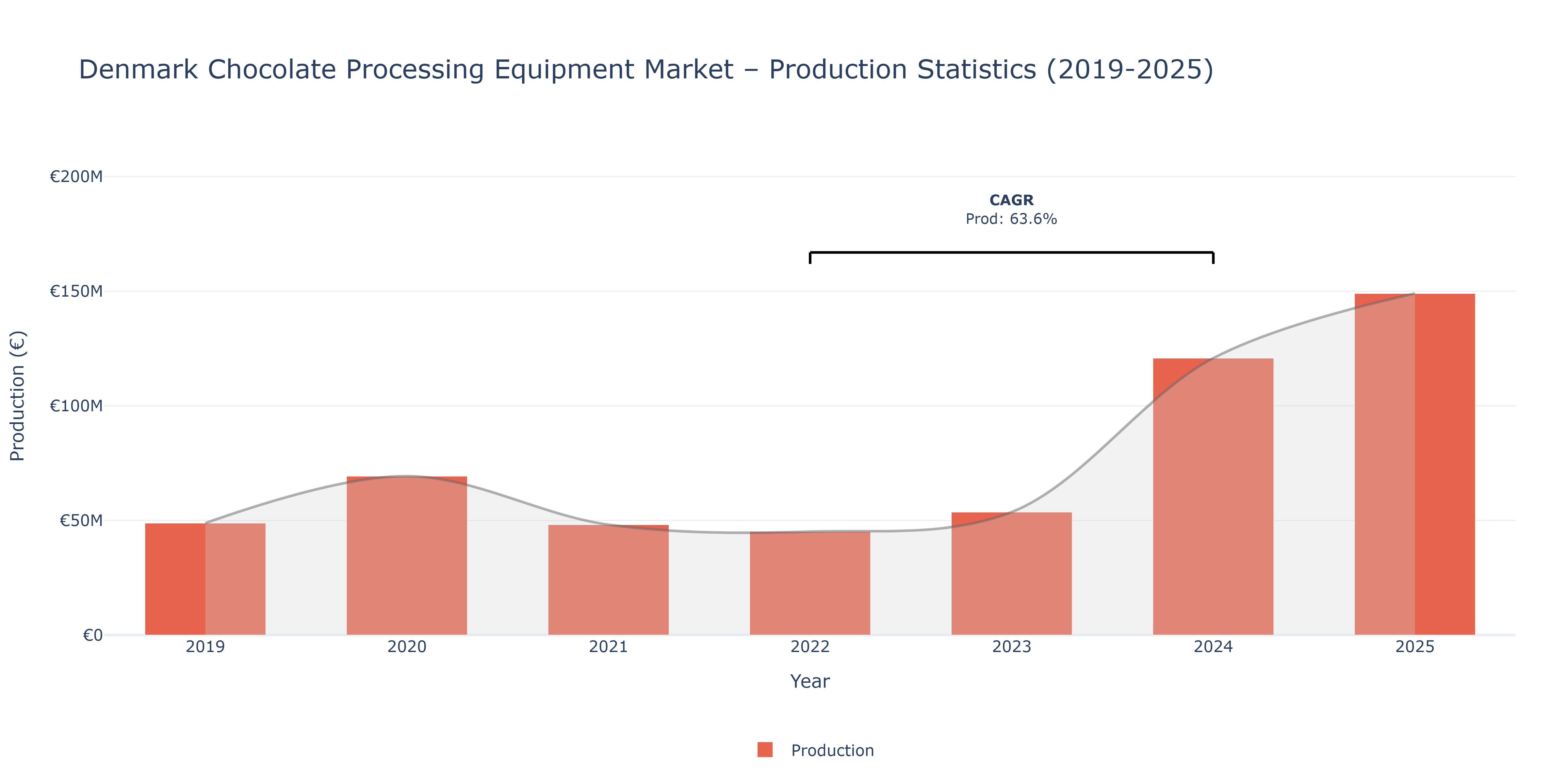Click the 2021 x-axis label
This screenshot has height=784, width=1568.
click(x=608, y=646)
